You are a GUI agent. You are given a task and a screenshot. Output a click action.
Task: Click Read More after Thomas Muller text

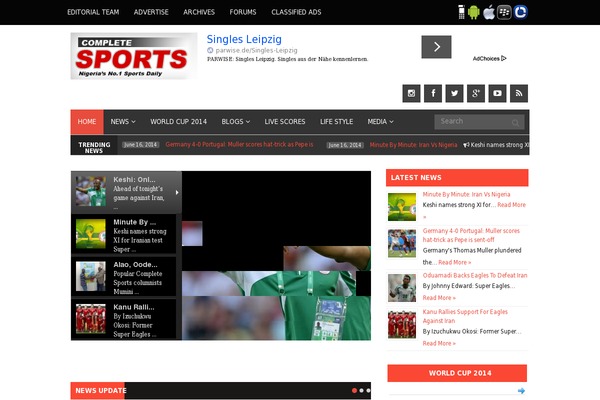pos(455,263)
